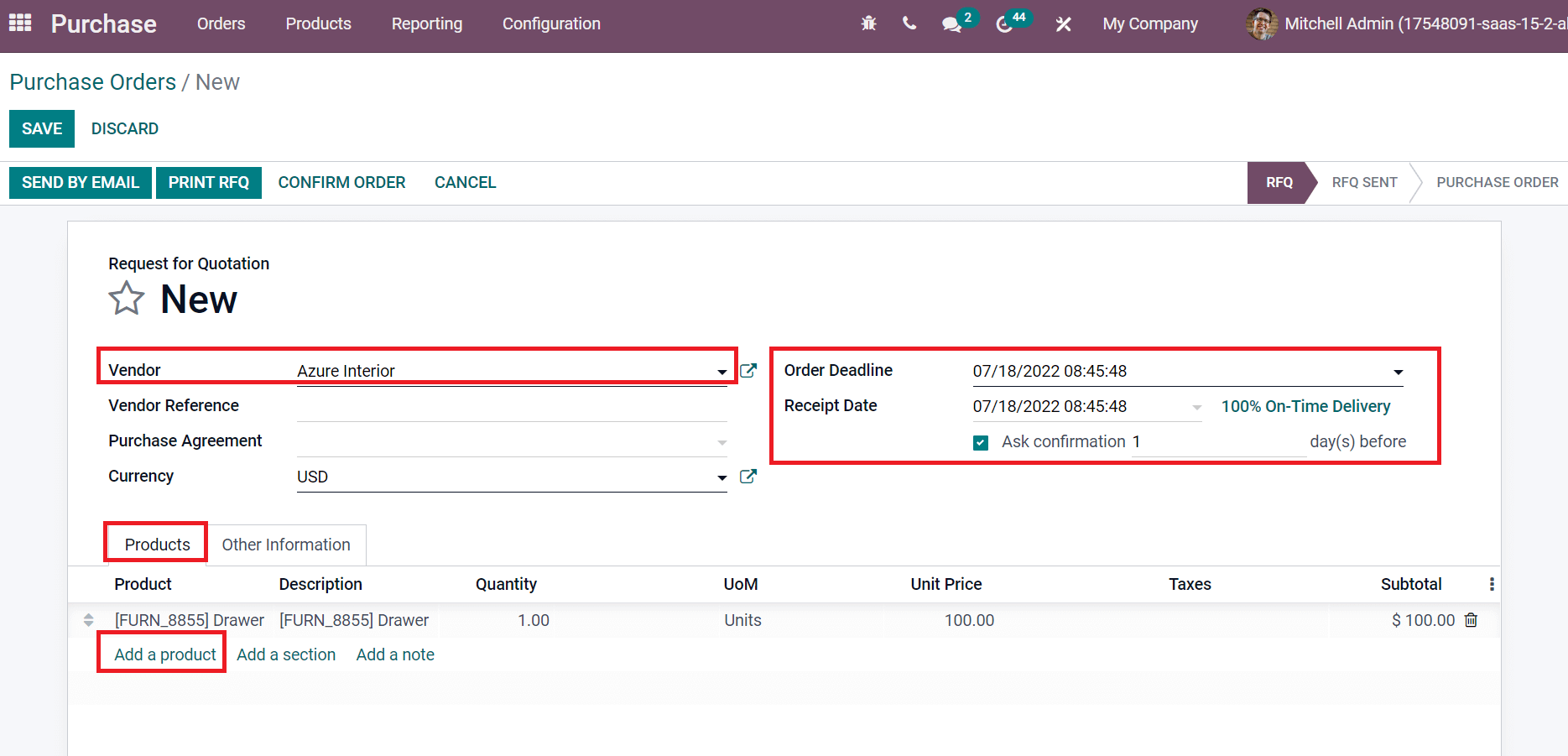The width and height of the screenshot is (1568, 756).
Task: Click the tools wrench icon in navbar
Action: pos(1063,24)
